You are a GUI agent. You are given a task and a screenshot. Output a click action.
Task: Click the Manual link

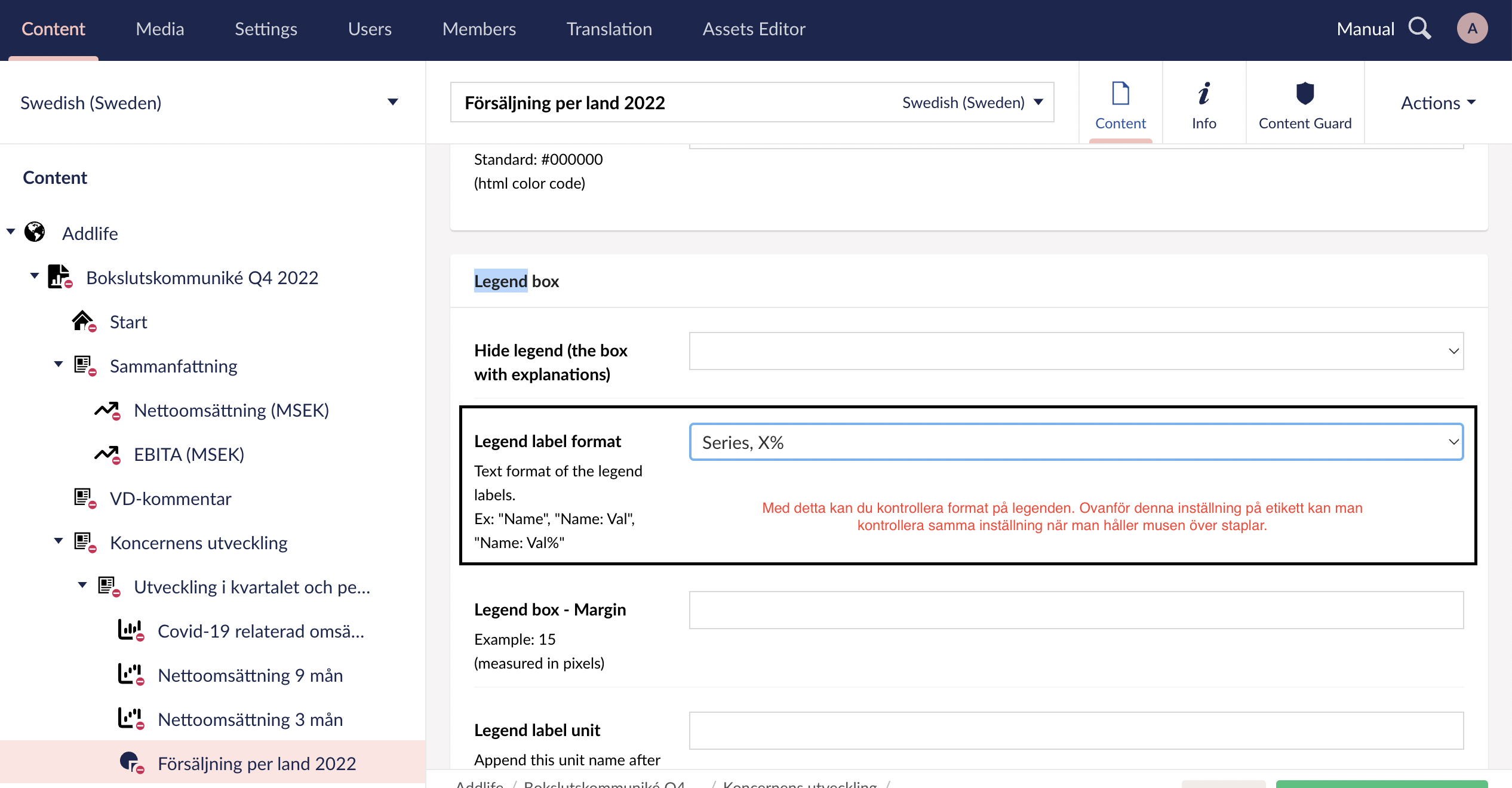1365,29
